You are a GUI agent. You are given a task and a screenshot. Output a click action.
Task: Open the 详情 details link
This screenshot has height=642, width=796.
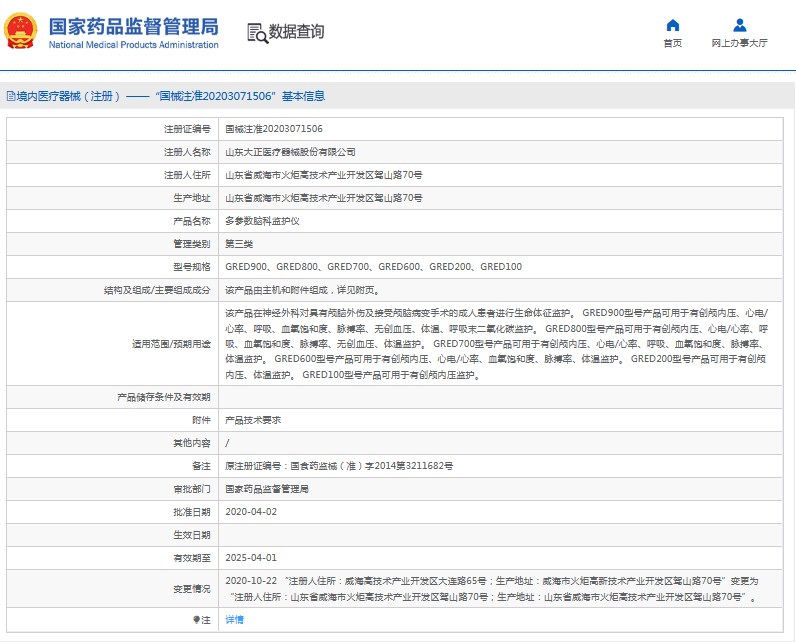[x=235, y=620]
